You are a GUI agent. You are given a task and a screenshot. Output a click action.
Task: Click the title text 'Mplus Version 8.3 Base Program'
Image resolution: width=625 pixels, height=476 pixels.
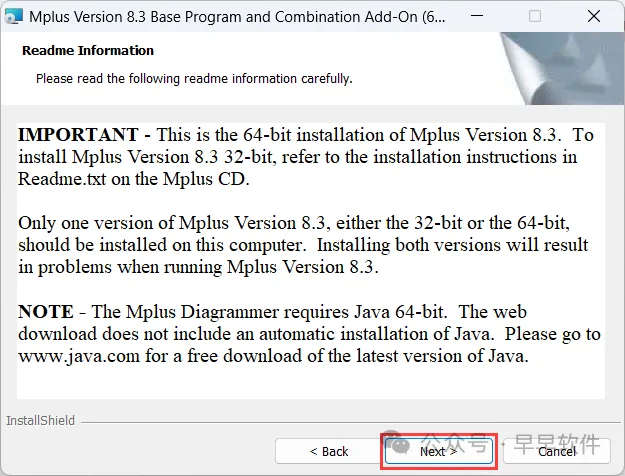(132, 17)
